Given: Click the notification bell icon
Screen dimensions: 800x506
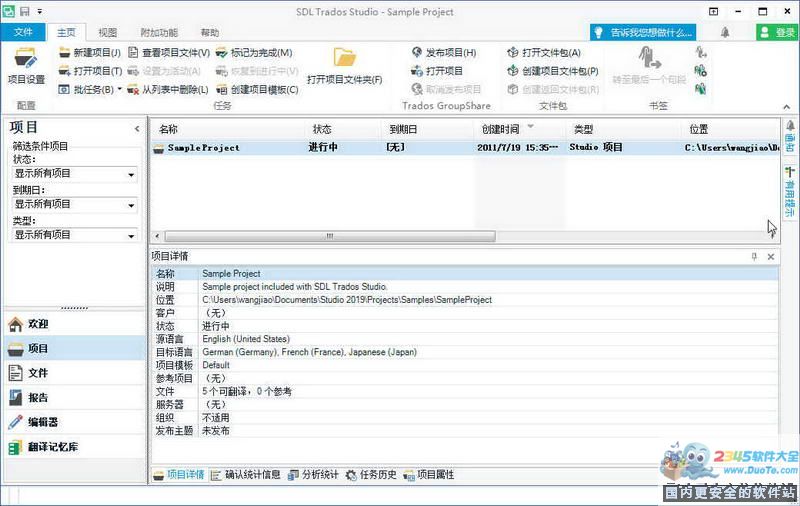Looking at the screenshot, I should coord(725,33).
